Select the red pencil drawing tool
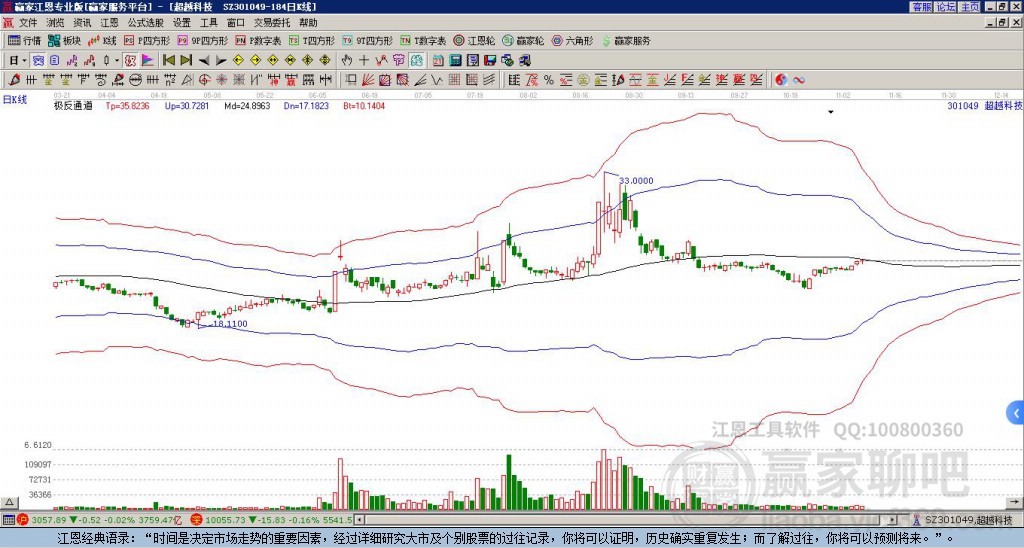 click(14, 80)
